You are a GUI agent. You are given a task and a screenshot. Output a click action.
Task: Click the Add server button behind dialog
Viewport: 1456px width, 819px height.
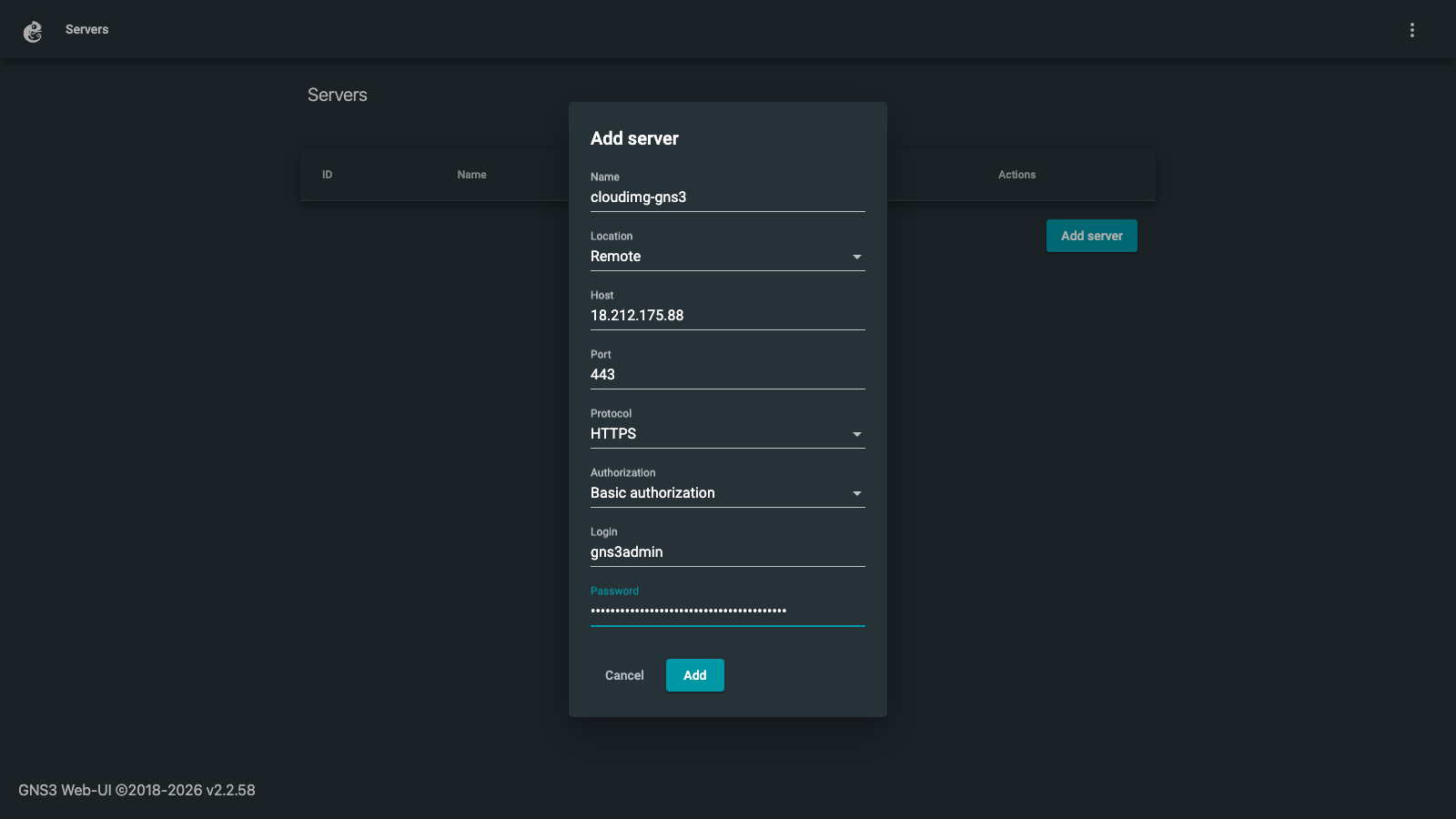point(1092,236)
